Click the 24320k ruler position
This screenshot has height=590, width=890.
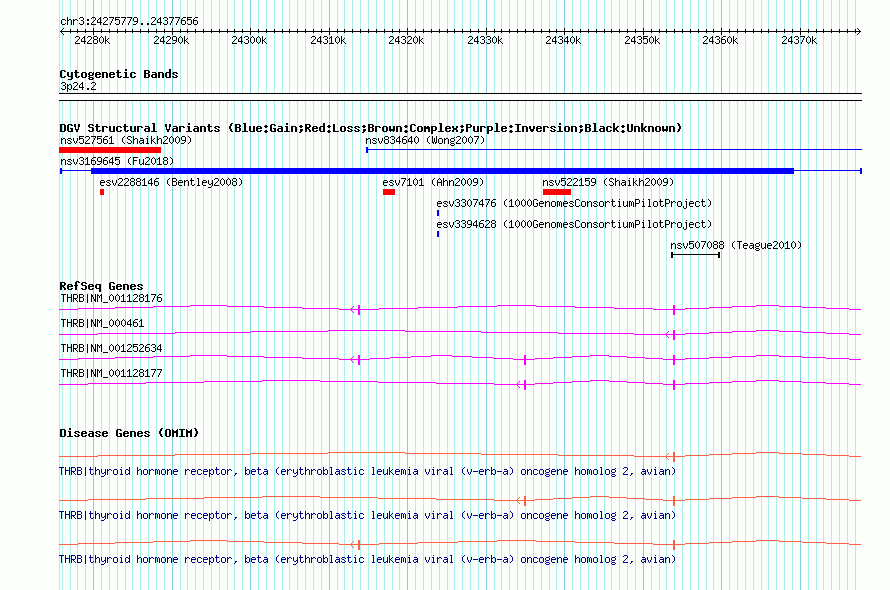click(x=406, y=40)
